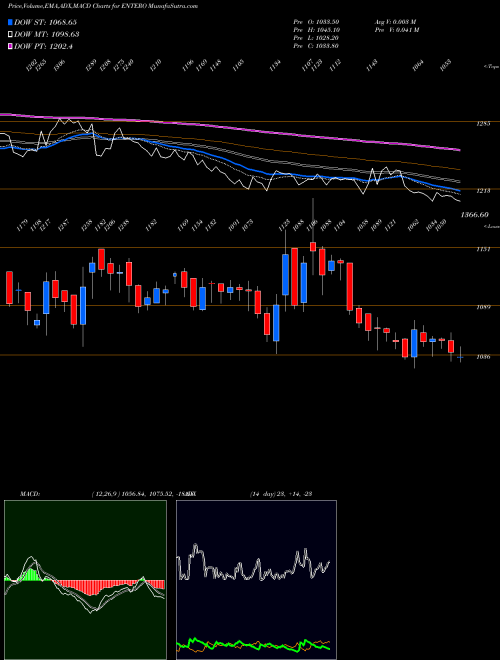This screenshot has height=660, width=500.
Task: Click the 'Pre L' low price value
Action: point(316,38)
